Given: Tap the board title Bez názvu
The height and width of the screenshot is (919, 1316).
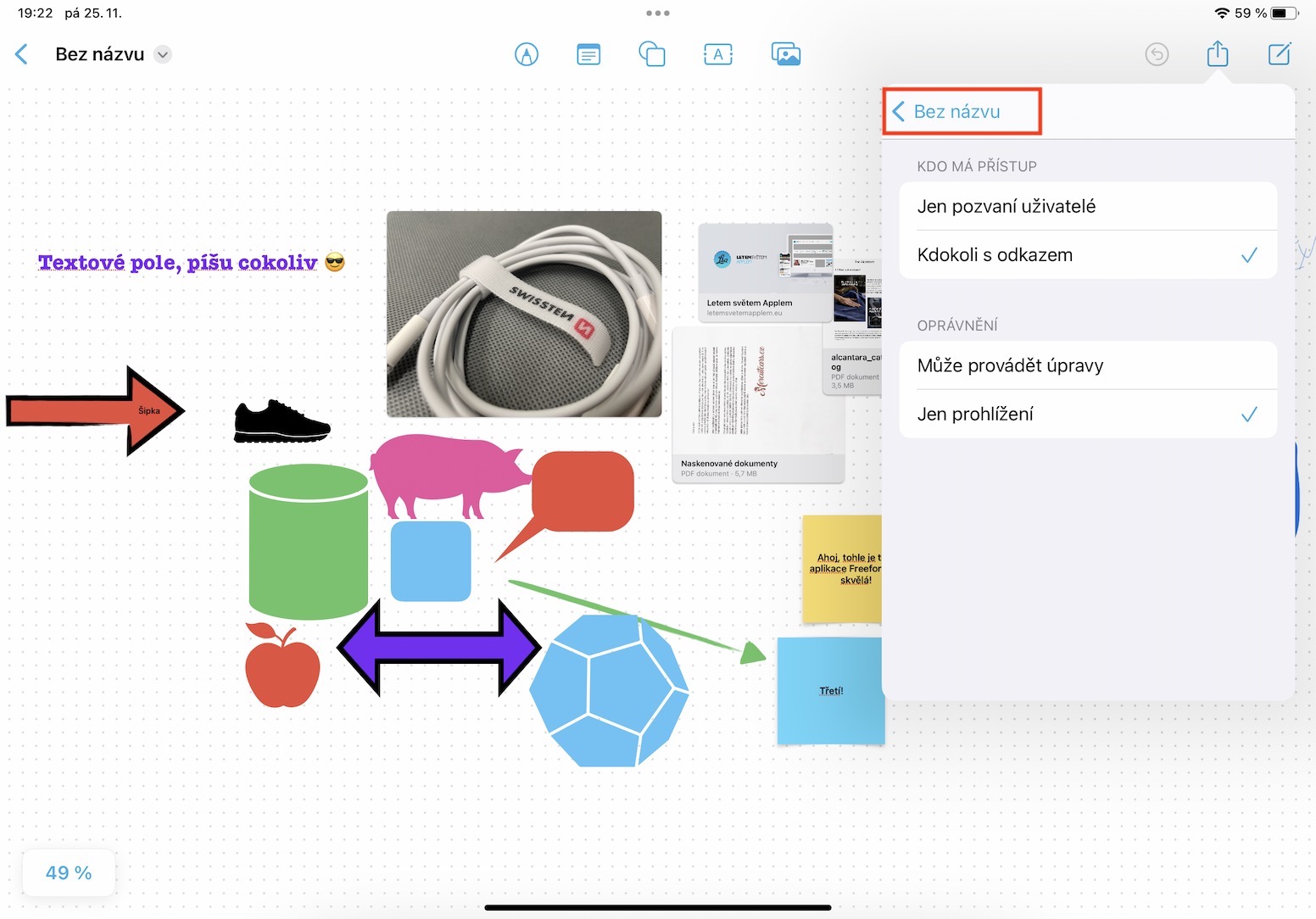Looking at the screenshot, I should 100,54.
